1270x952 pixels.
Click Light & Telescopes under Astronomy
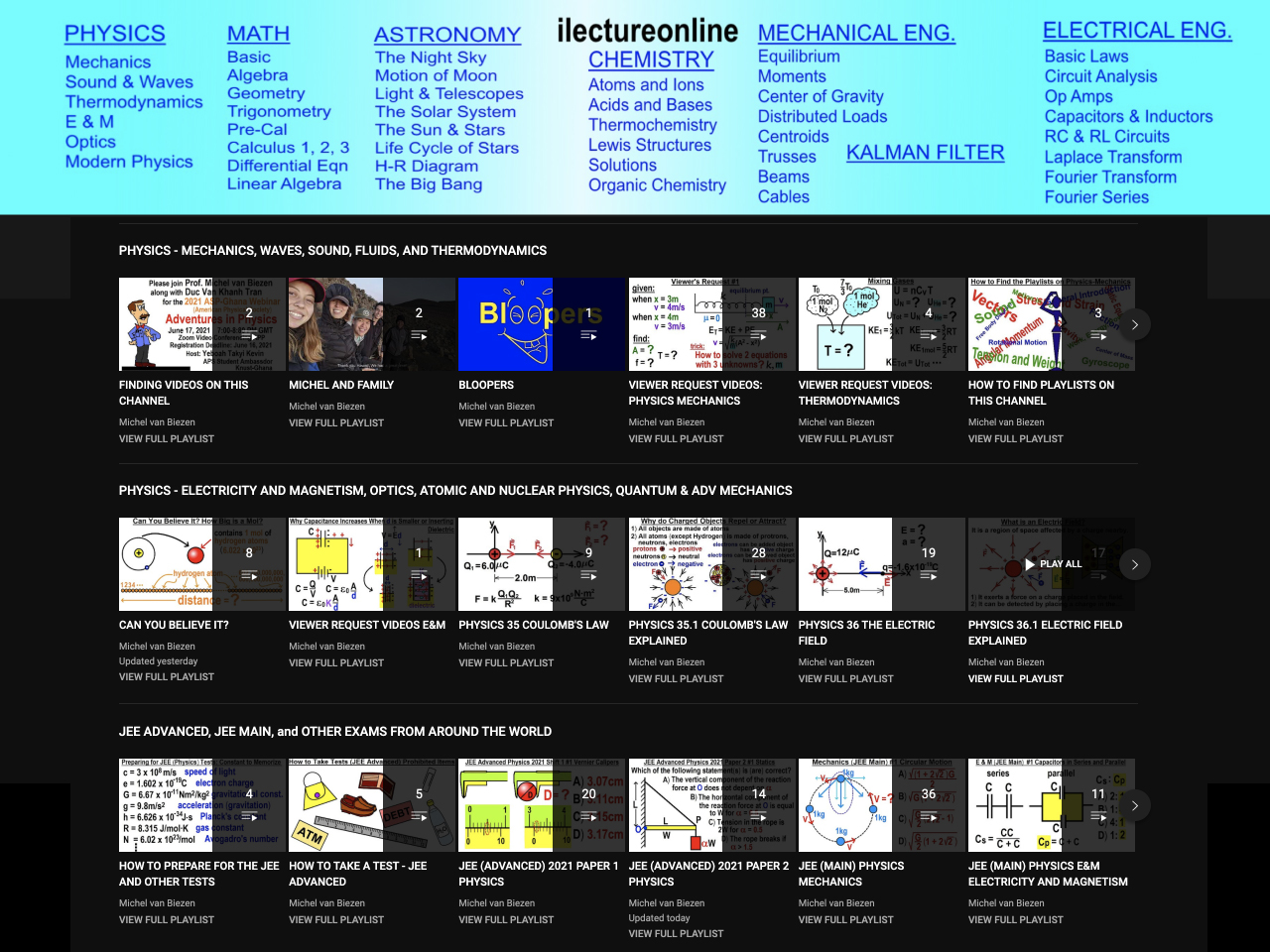[x=449, y=94]
